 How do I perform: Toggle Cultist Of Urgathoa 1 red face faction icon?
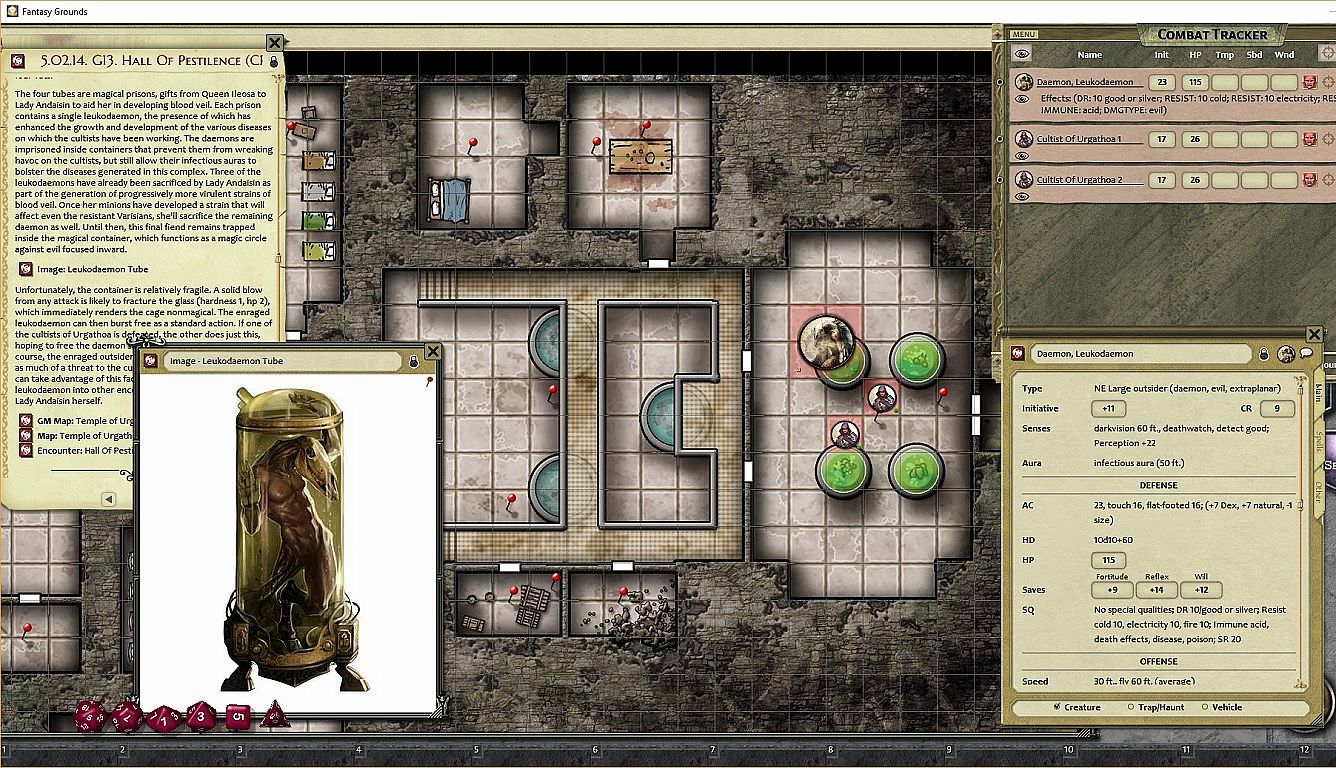(1309, 139)
